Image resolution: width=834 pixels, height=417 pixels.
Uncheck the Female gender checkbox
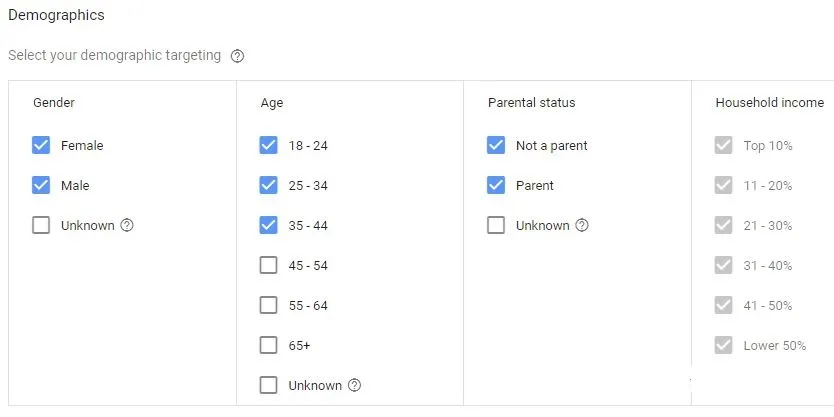(41, 145)
